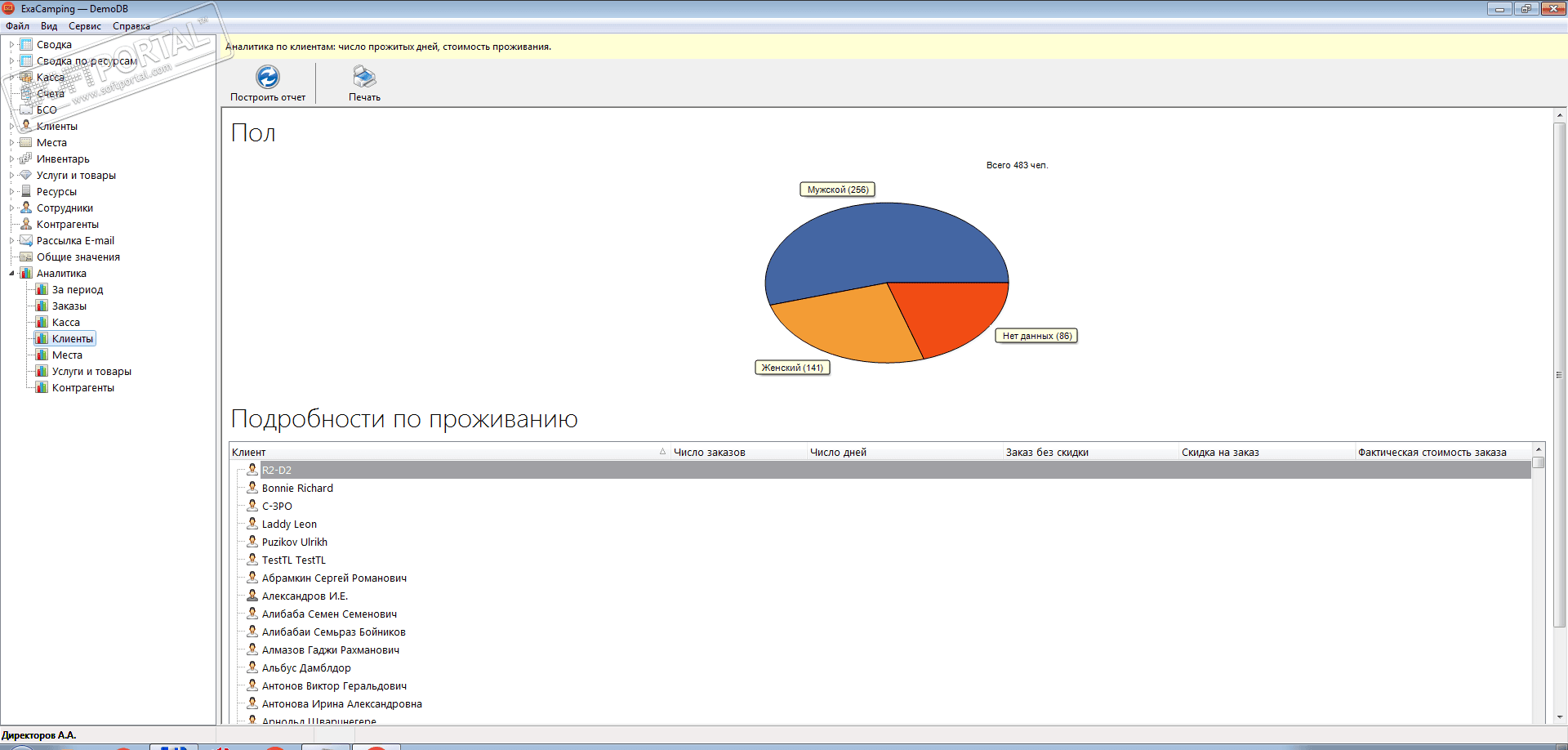Expand the Рассылка E-mail node

11,240
